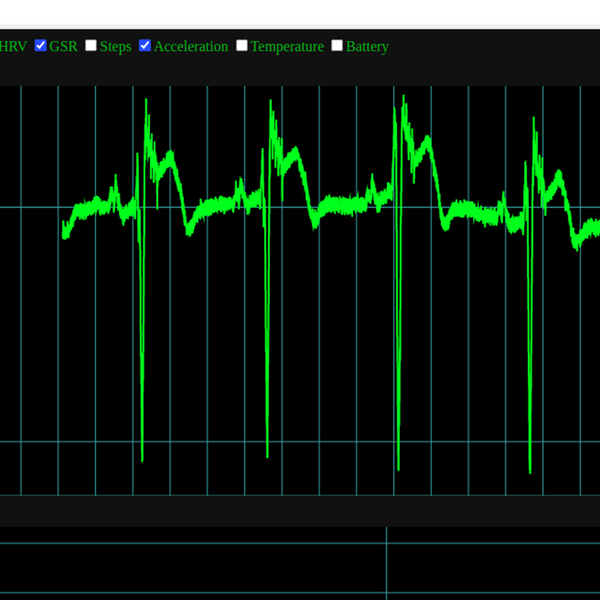Click the GSR label text
This screenshot has height=600, width=600.
click(x=63, y=46)
